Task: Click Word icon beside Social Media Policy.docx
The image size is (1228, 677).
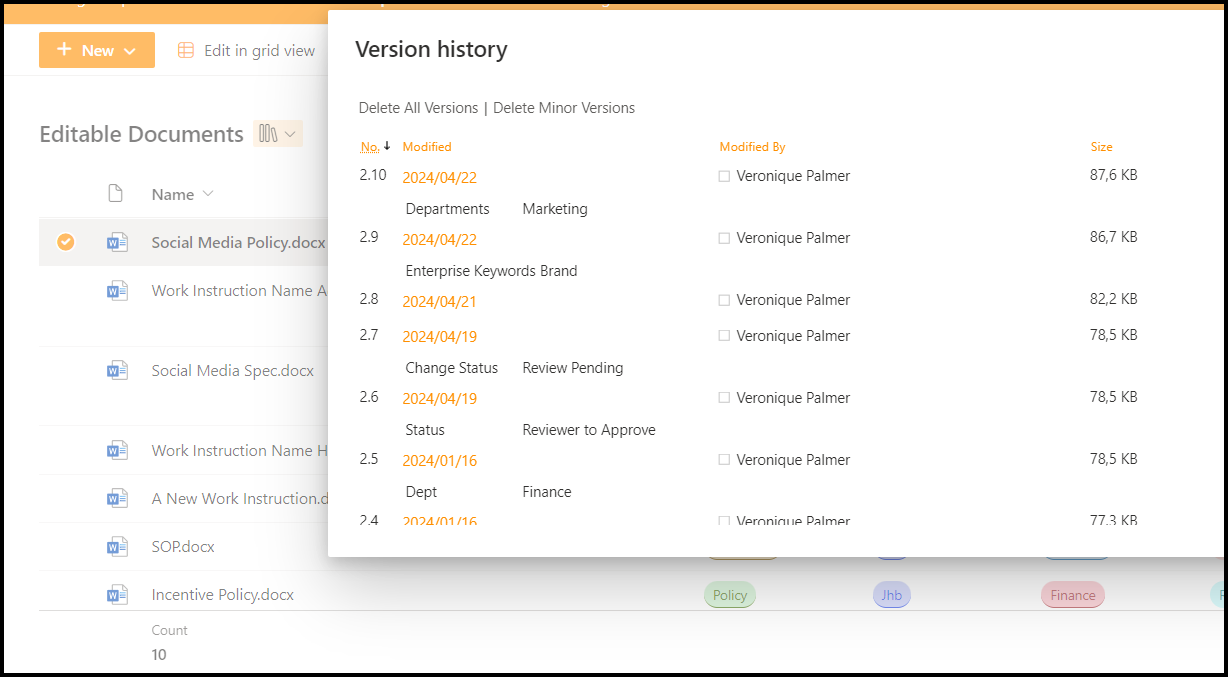Action: (x=117, y=242)
